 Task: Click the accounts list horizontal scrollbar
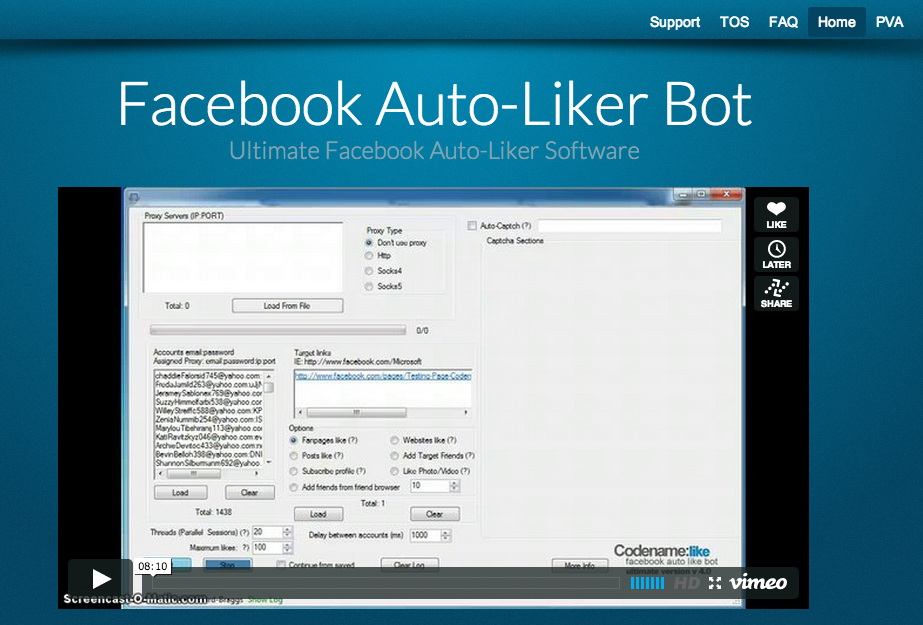pos(208,473)
